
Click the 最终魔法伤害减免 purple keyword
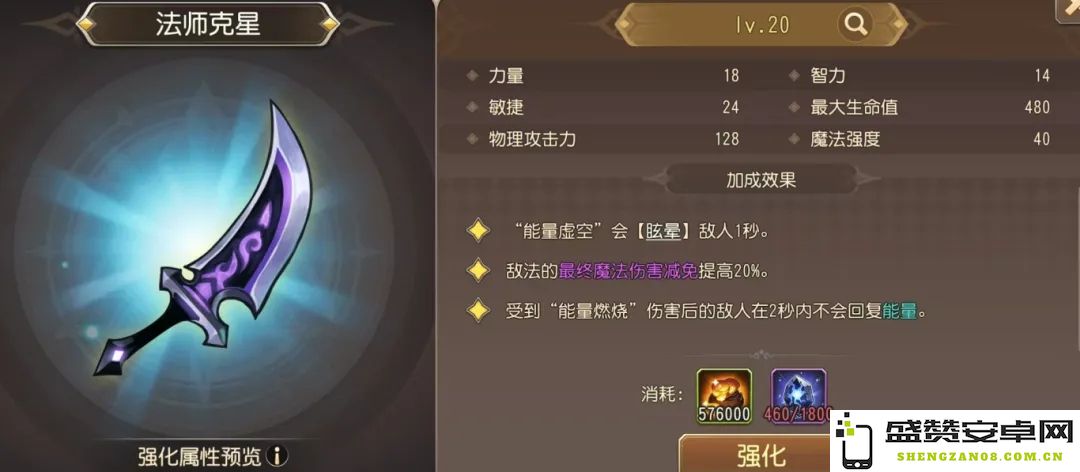tap(627, 271)
